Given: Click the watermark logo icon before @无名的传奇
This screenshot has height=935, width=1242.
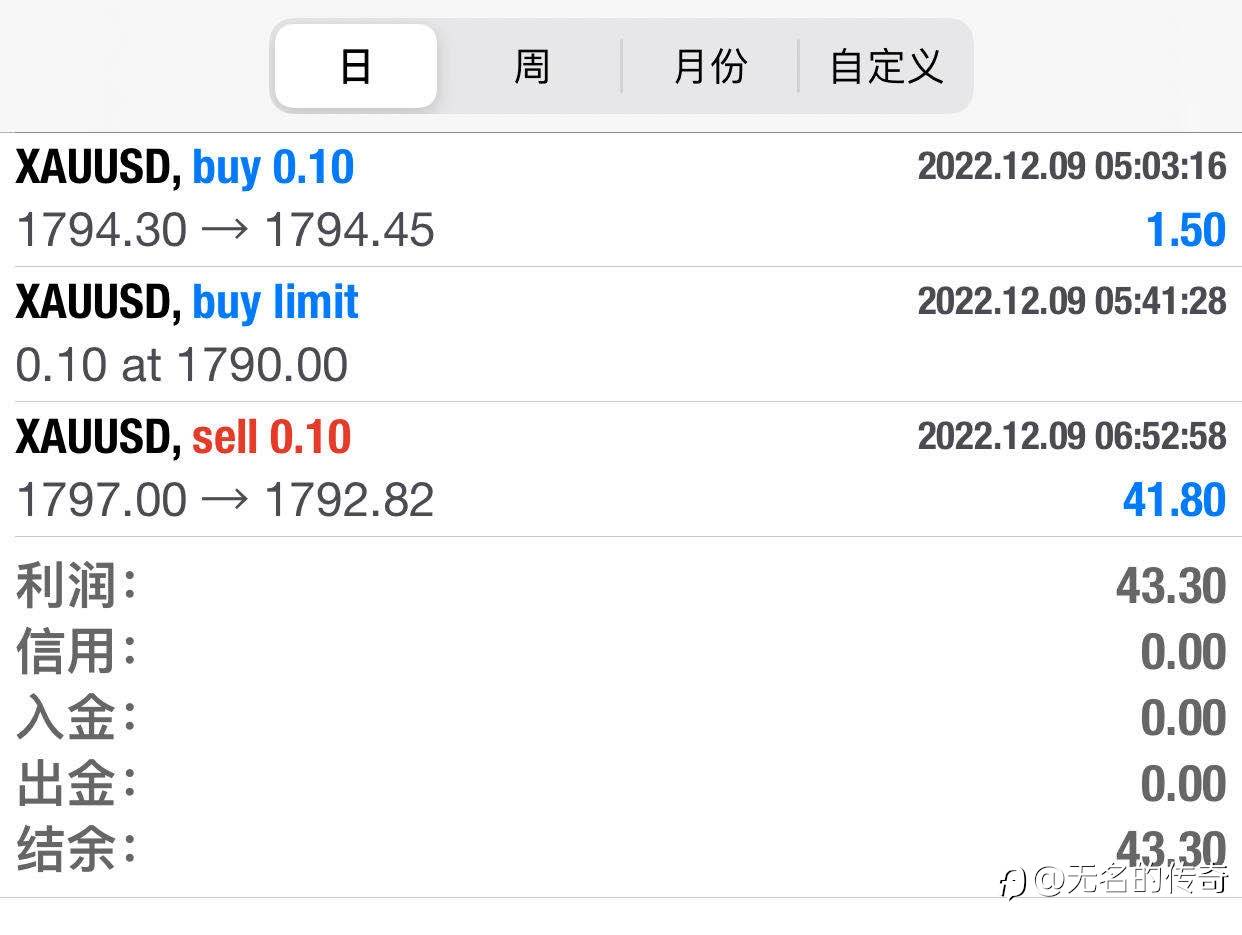Looking at the screenshot, I should coord(1012,882).
